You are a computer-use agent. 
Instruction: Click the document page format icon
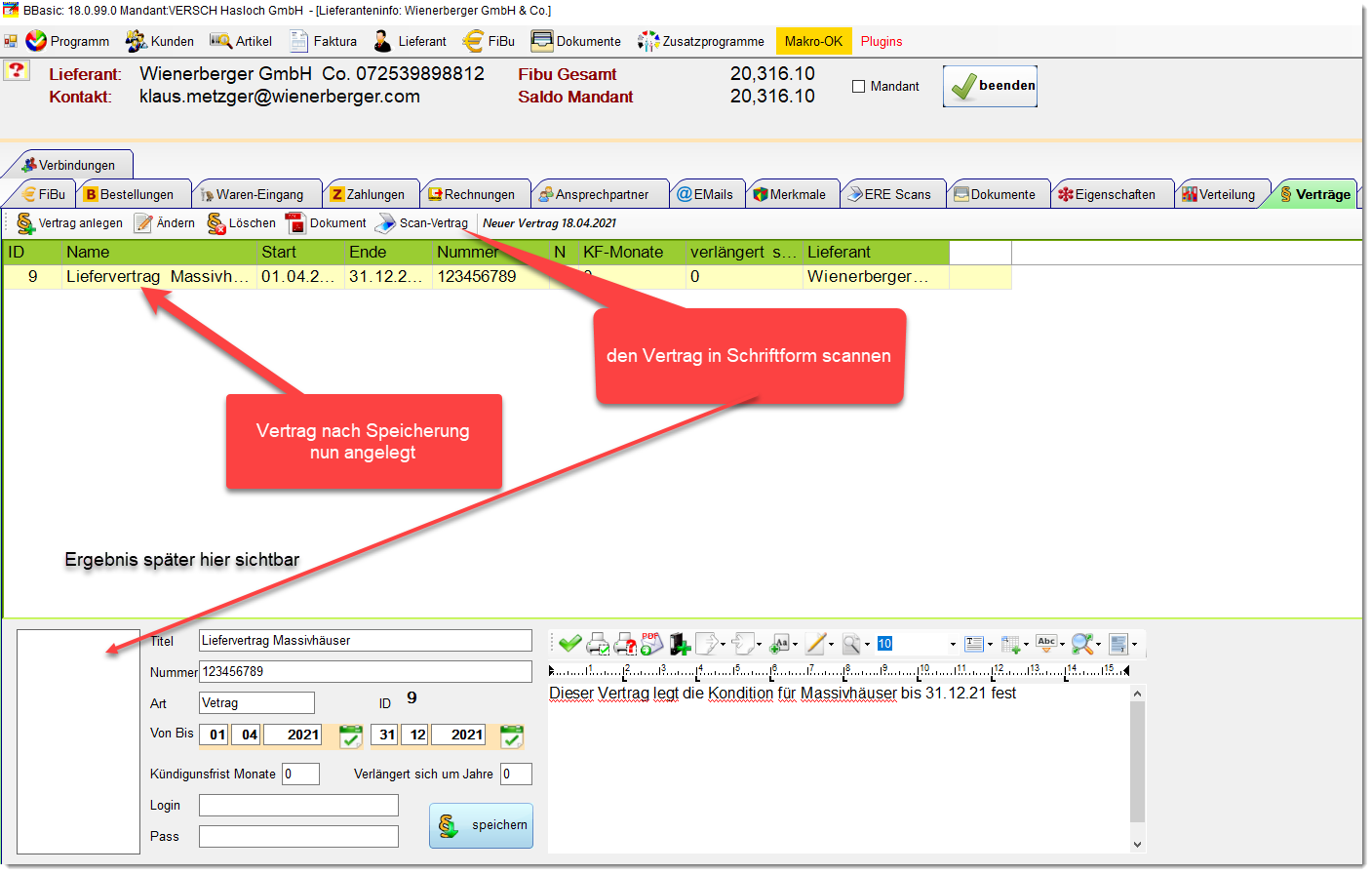[x=1117, y=644]
